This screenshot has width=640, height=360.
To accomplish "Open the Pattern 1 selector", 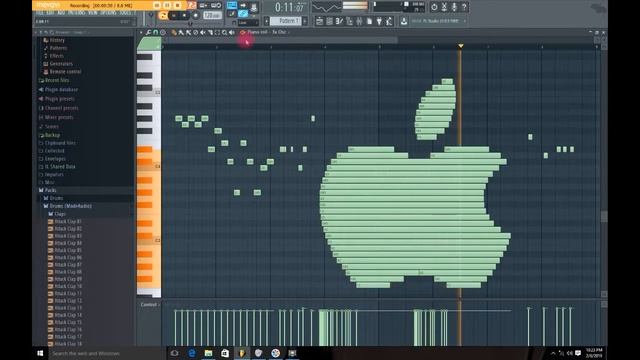I will point(286,21).
